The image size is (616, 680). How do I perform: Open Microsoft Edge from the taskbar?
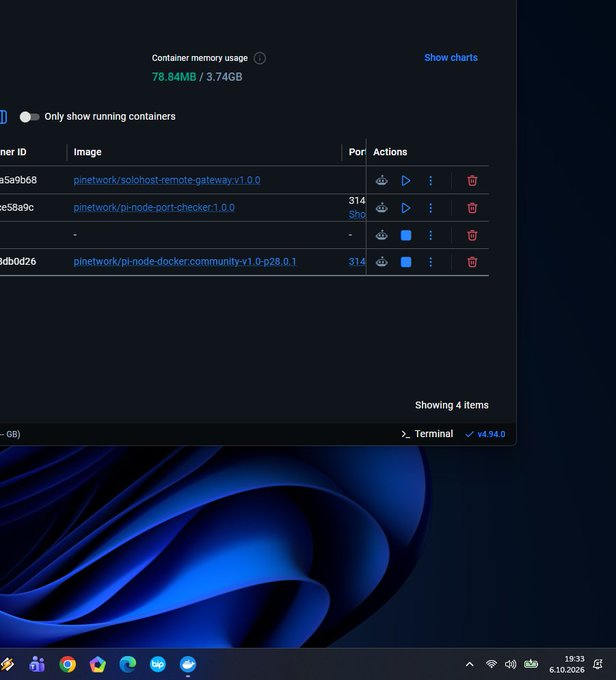click(x=128, y=664)
